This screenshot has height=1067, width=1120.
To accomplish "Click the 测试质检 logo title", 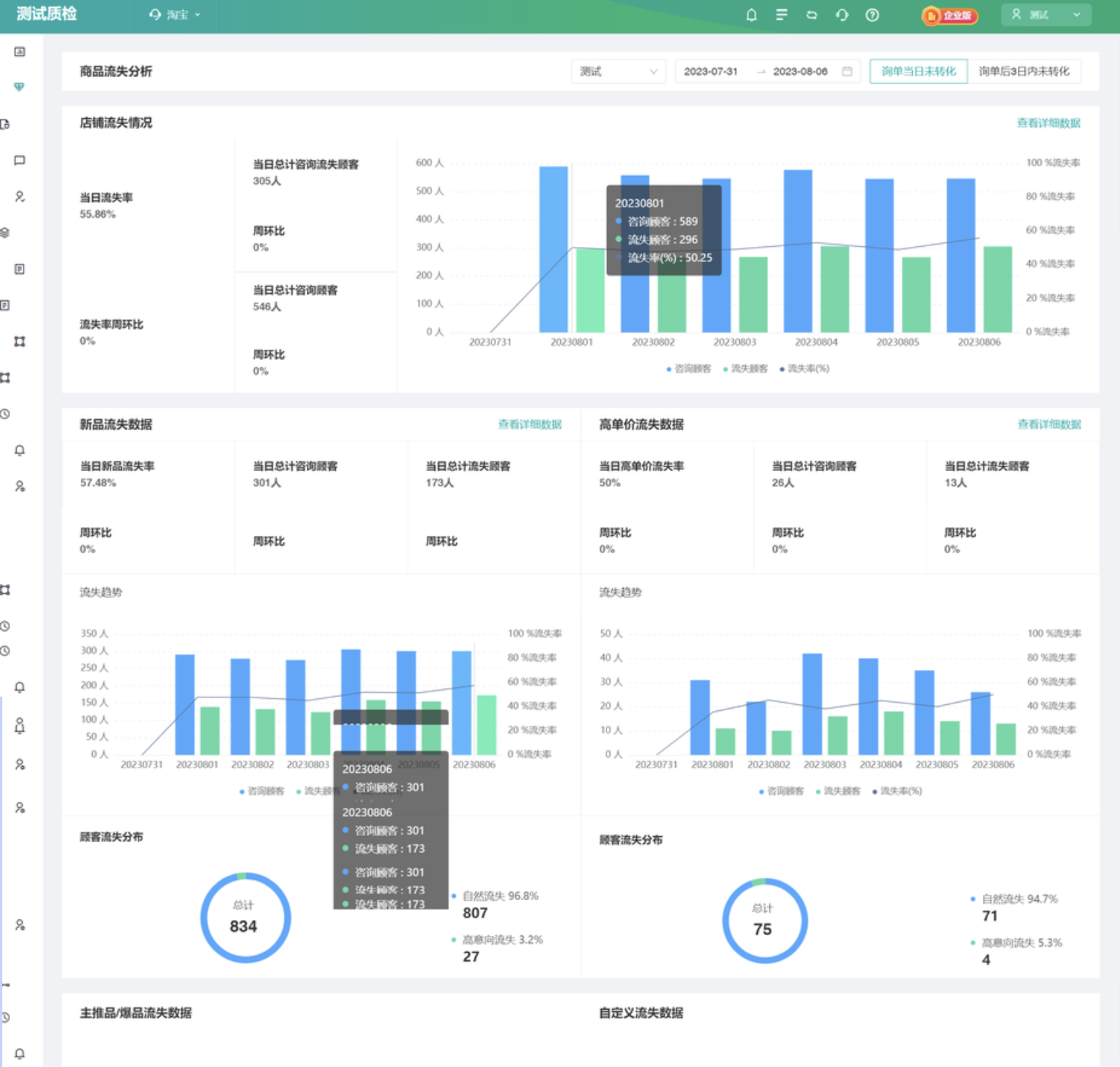I will [x=46, y=14].
